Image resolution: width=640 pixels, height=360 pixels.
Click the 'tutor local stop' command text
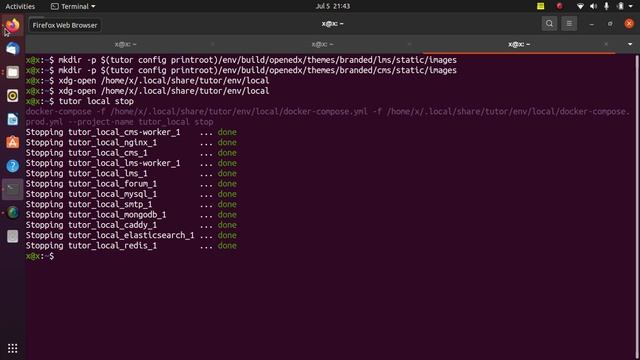tap(96, 101)
